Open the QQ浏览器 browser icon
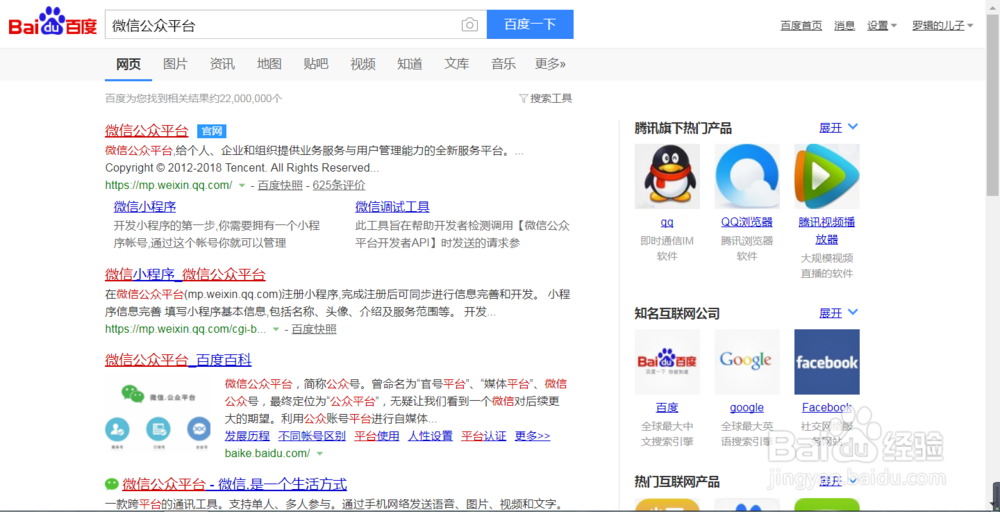This screenshot has height=512, width=1000. 747,176
